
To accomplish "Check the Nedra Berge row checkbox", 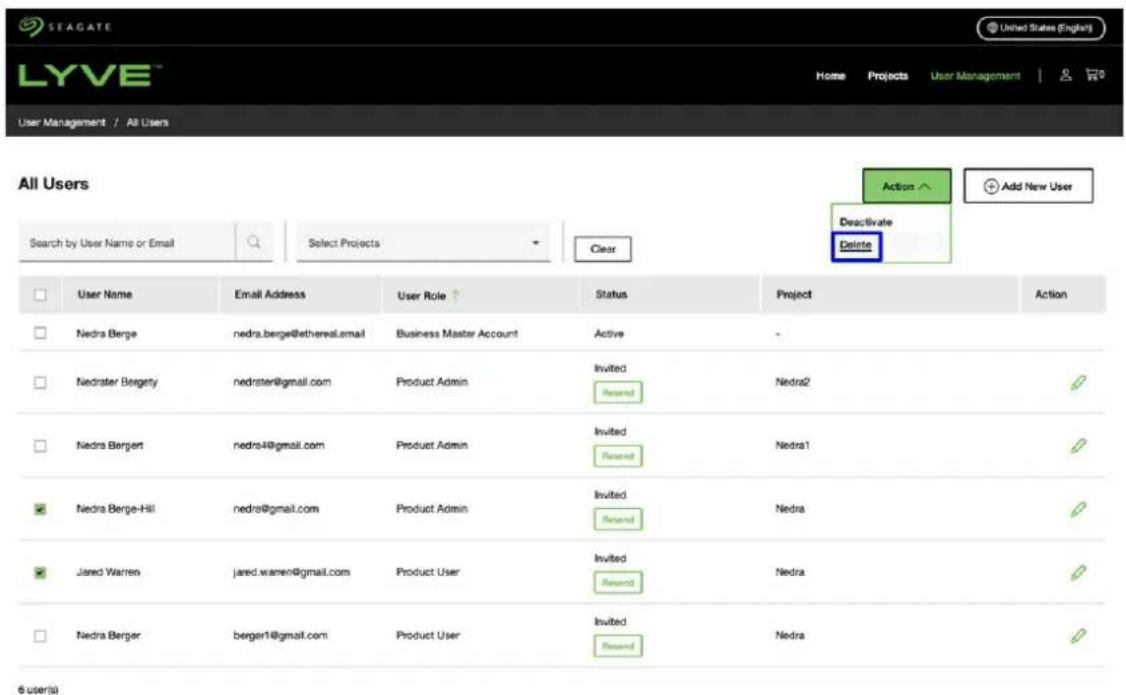I will (40, 333).
